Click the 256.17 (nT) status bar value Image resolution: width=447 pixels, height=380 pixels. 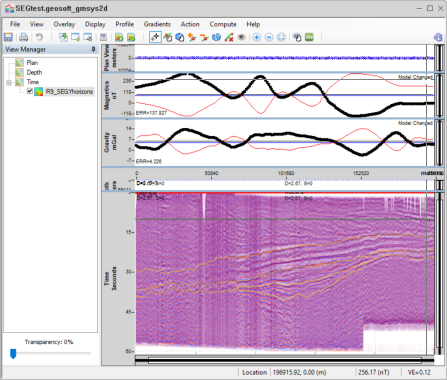pyautogui.click(x=374, y=372)
